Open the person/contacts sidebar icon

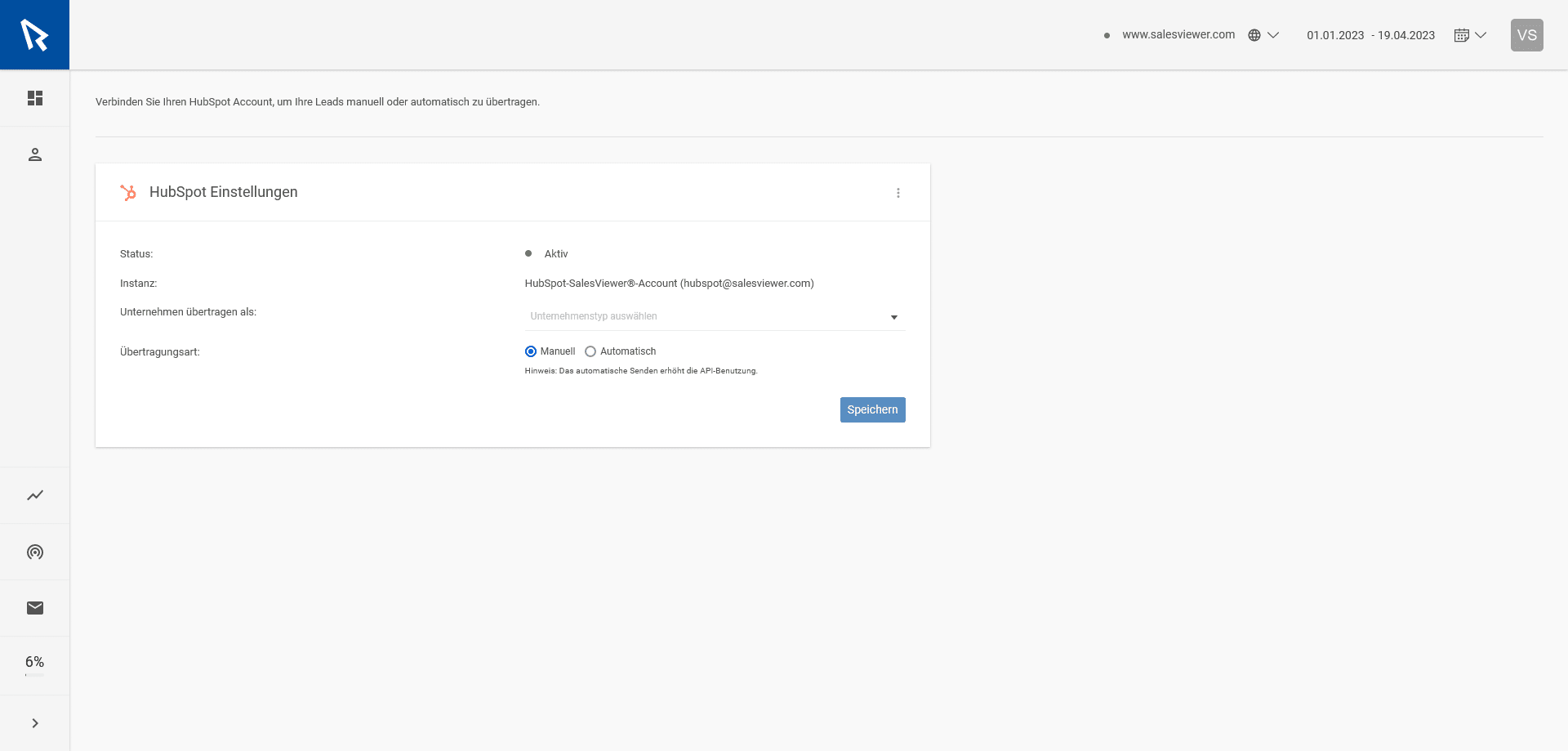(35, 154)
